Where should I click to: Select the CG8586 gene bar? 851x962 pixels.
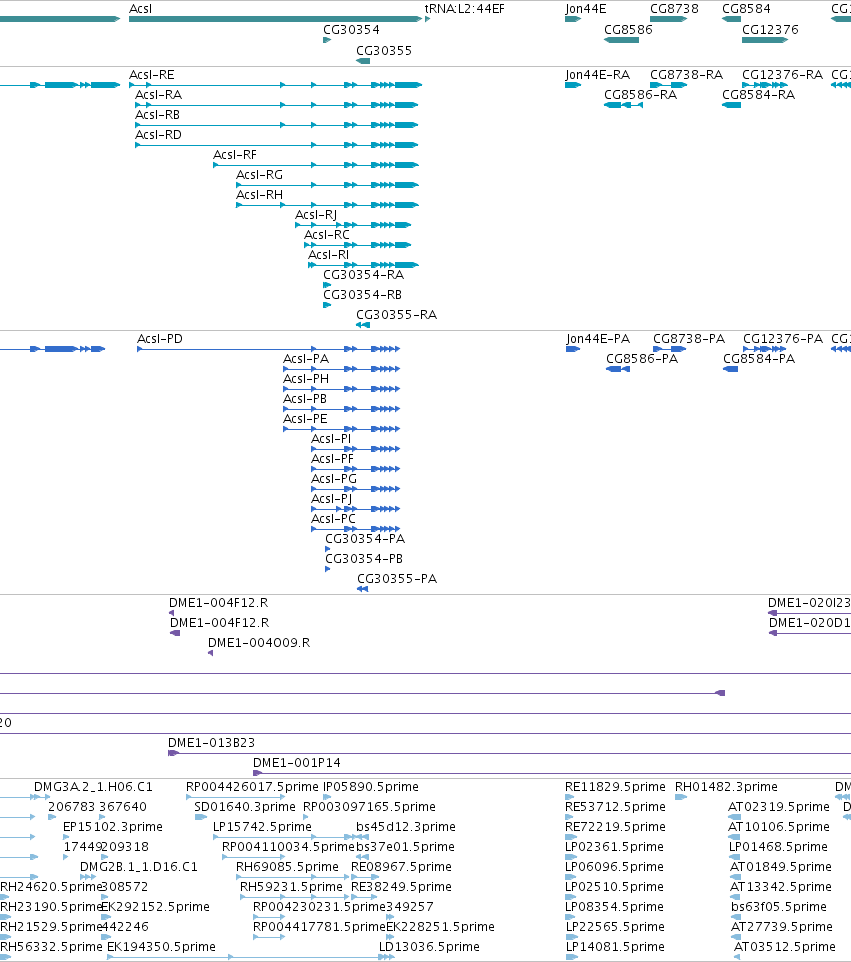(622, 40)
